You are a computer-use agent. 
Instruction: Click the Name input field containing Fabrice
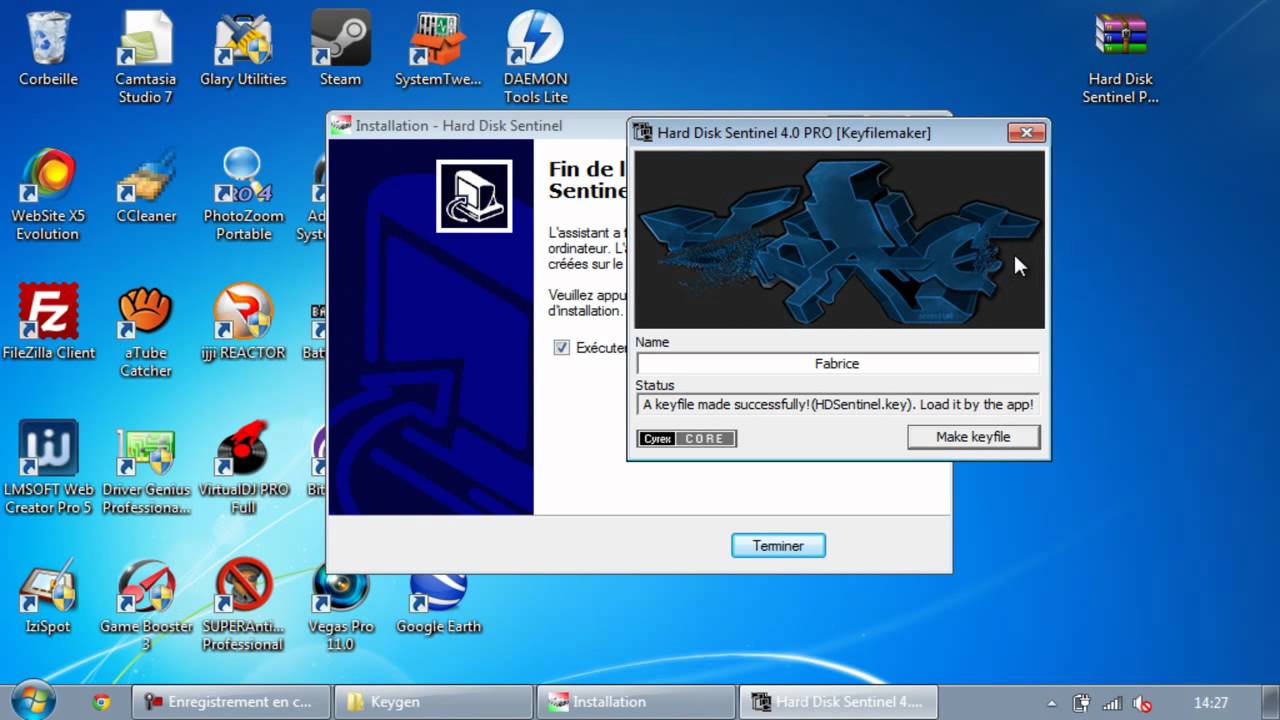click(838, 364)
